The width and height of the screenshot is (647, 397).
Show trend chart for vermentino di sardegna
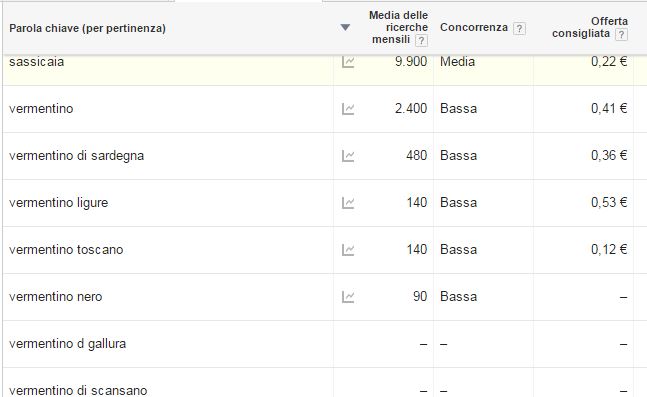pos(348,156)
